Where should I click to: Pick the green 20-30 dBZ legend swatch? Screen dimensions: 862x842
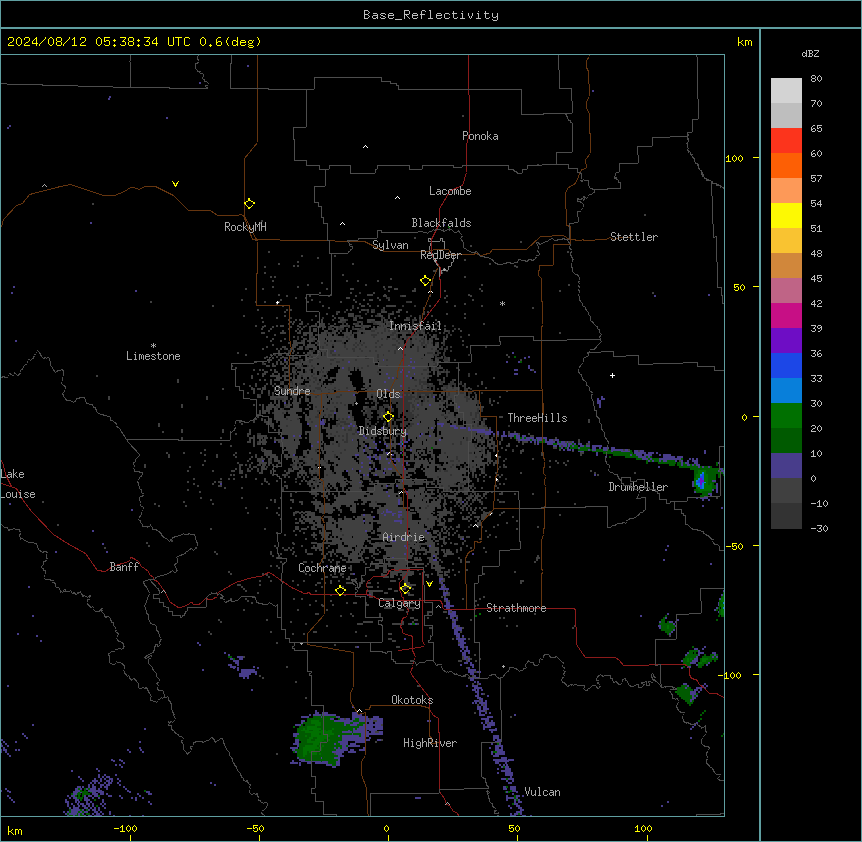[786, 416]
